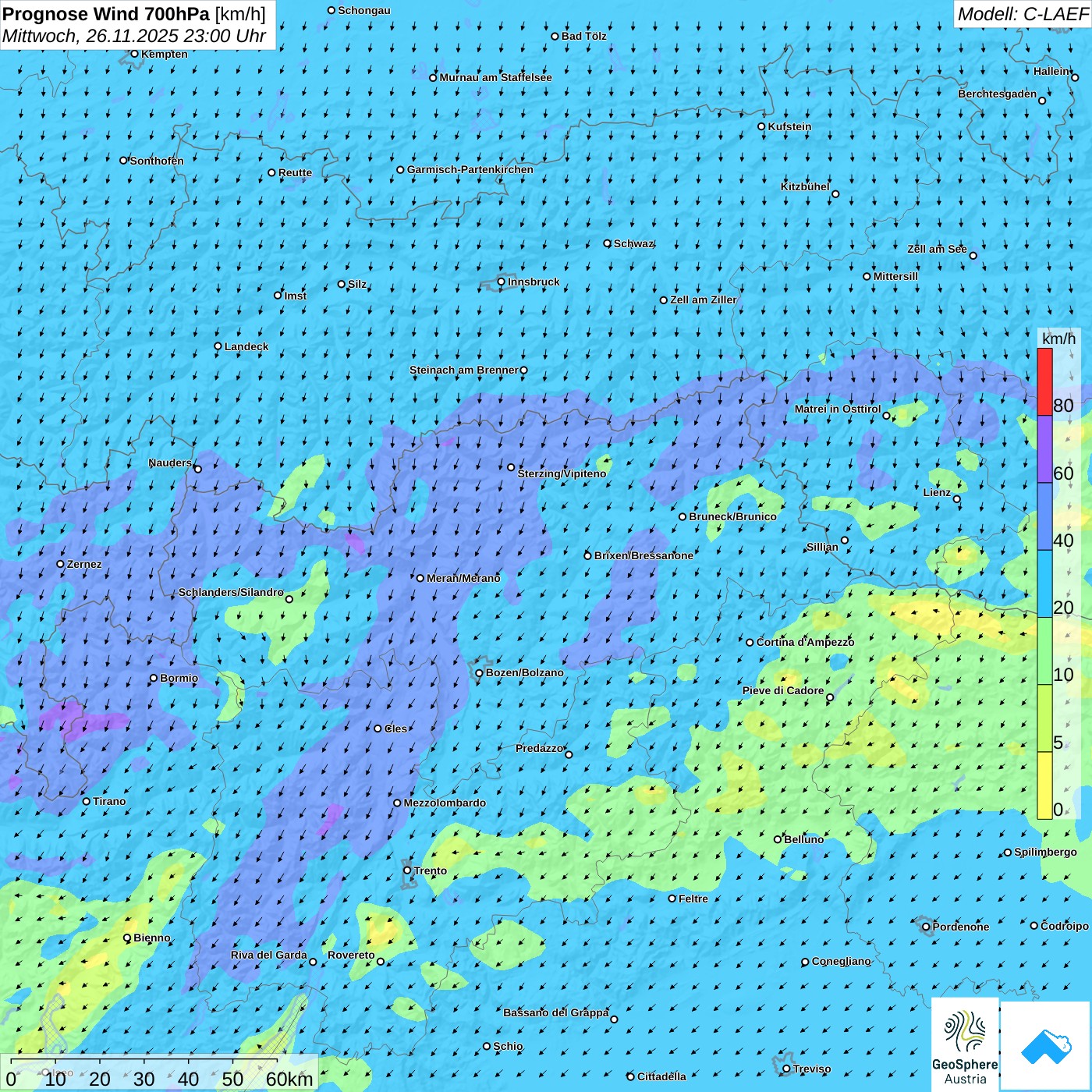
Task: Select the Pordenone label
Action: [x=961, y=927]
